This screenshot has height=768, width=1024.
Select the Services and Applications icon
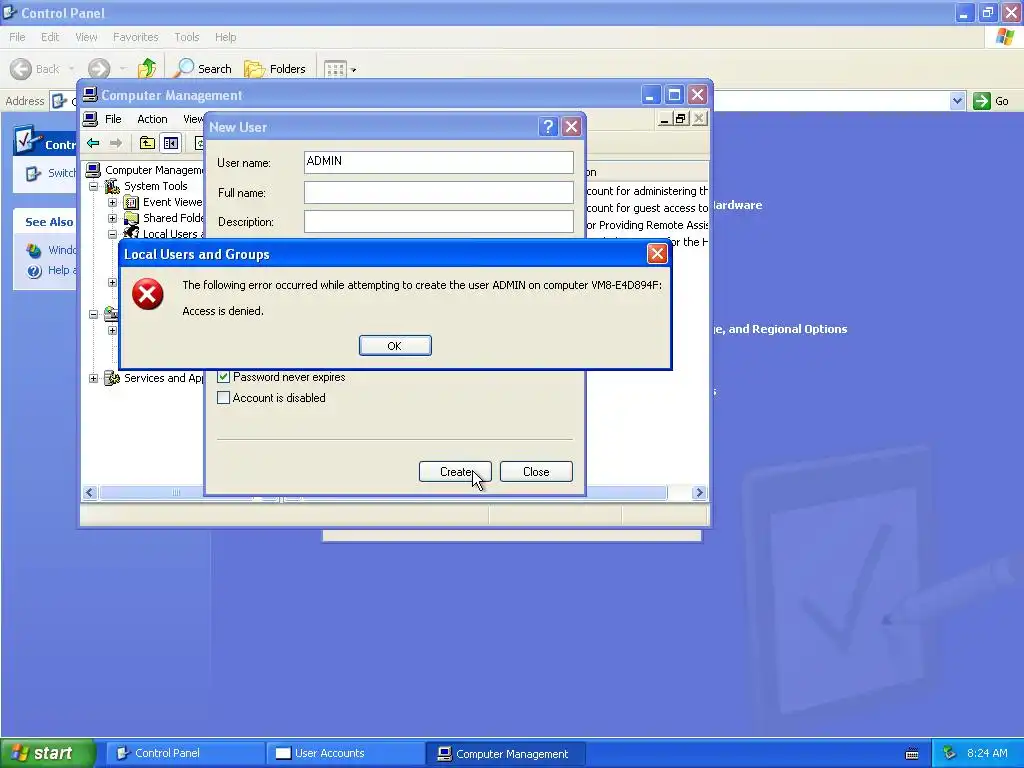[112, 378]
